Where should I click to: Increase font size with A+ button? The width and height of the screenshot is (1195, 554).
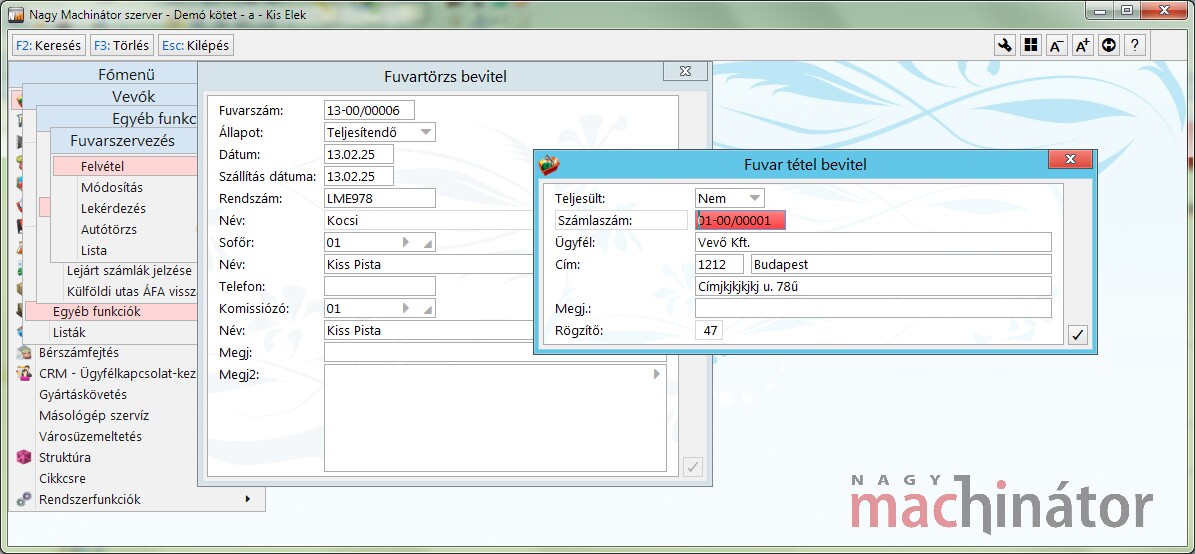point(1082,46)
